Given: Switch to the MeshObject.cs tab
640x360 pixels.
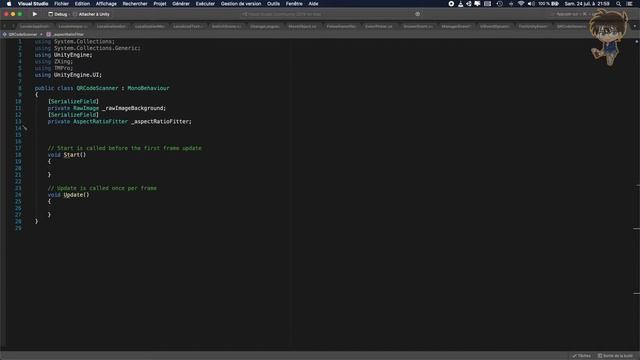Looking at the screenshot, I should (x=302, y=26).
